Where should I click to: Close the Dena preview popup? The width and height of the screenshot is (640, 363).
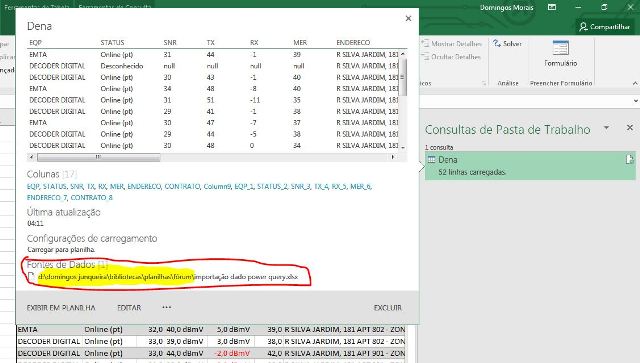click(x=408, y=18)
